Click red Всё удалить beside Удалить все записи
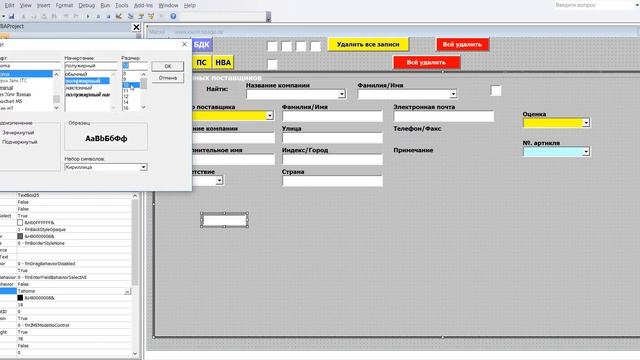 (462, 44)
